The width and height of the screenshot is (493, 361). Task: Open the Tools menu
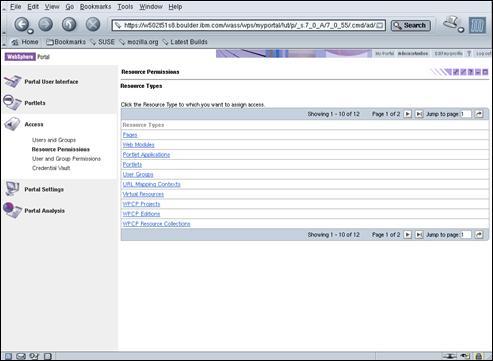click(x=125, y=7)
